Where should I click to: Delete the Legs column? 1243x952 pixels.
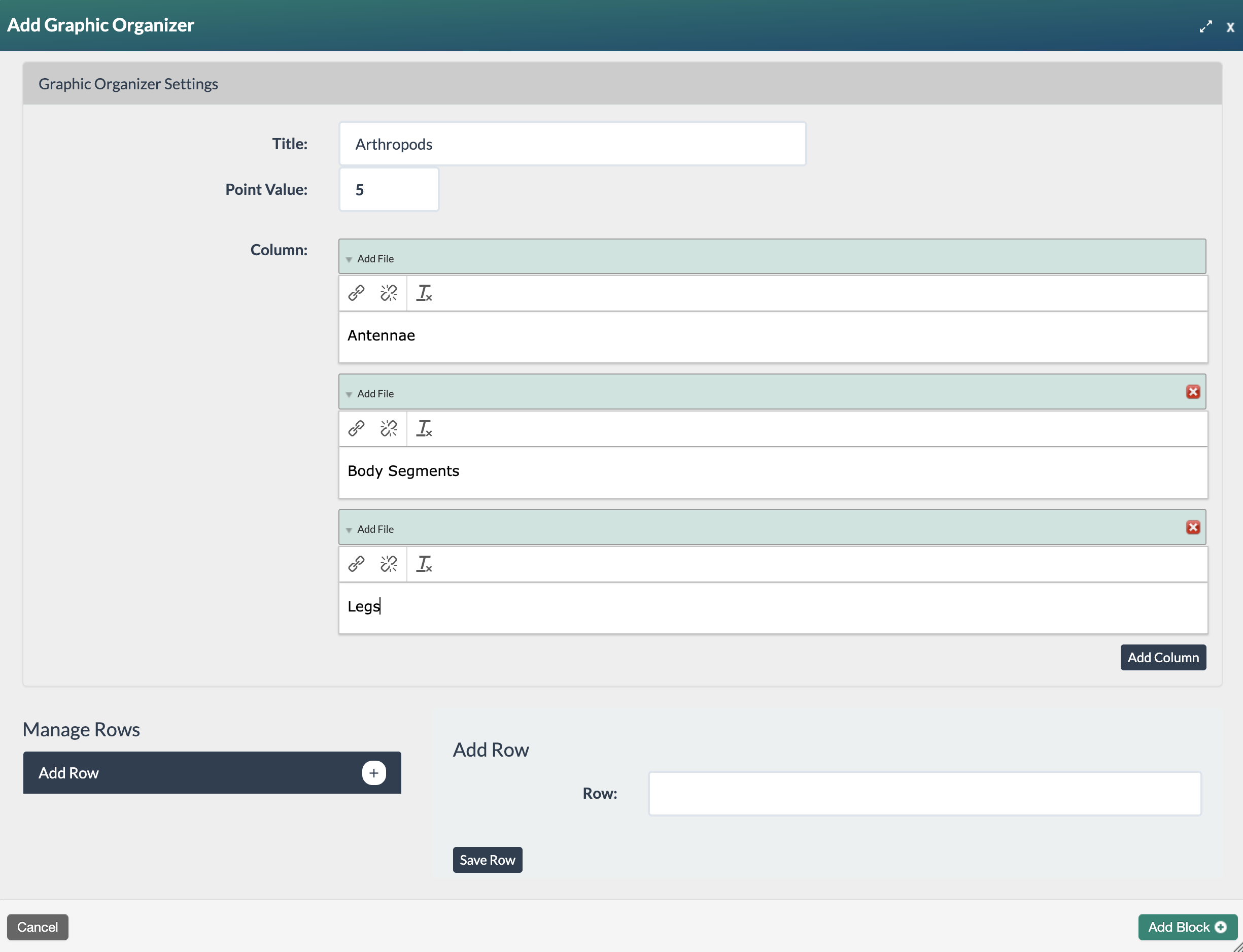tap(1193, 527)
